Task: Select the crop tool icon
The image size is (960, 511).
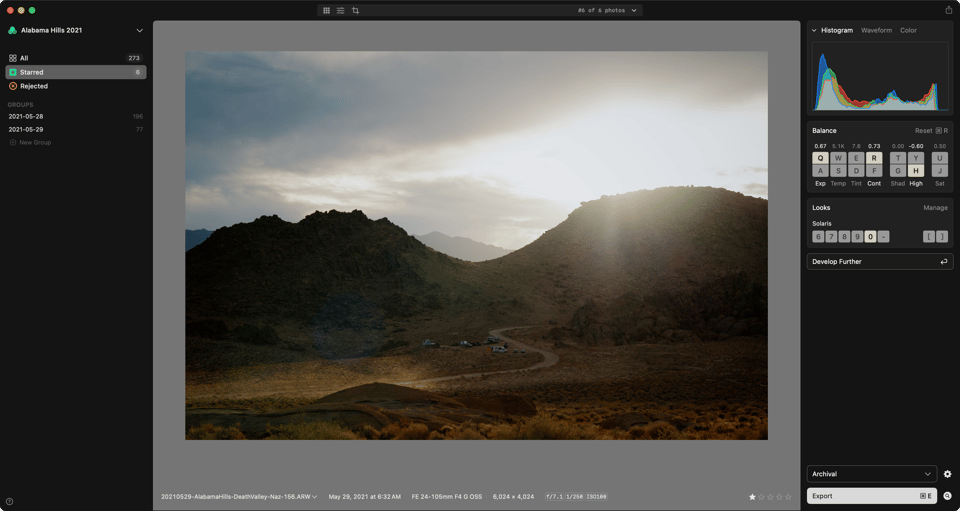Action: coord(355,10)
